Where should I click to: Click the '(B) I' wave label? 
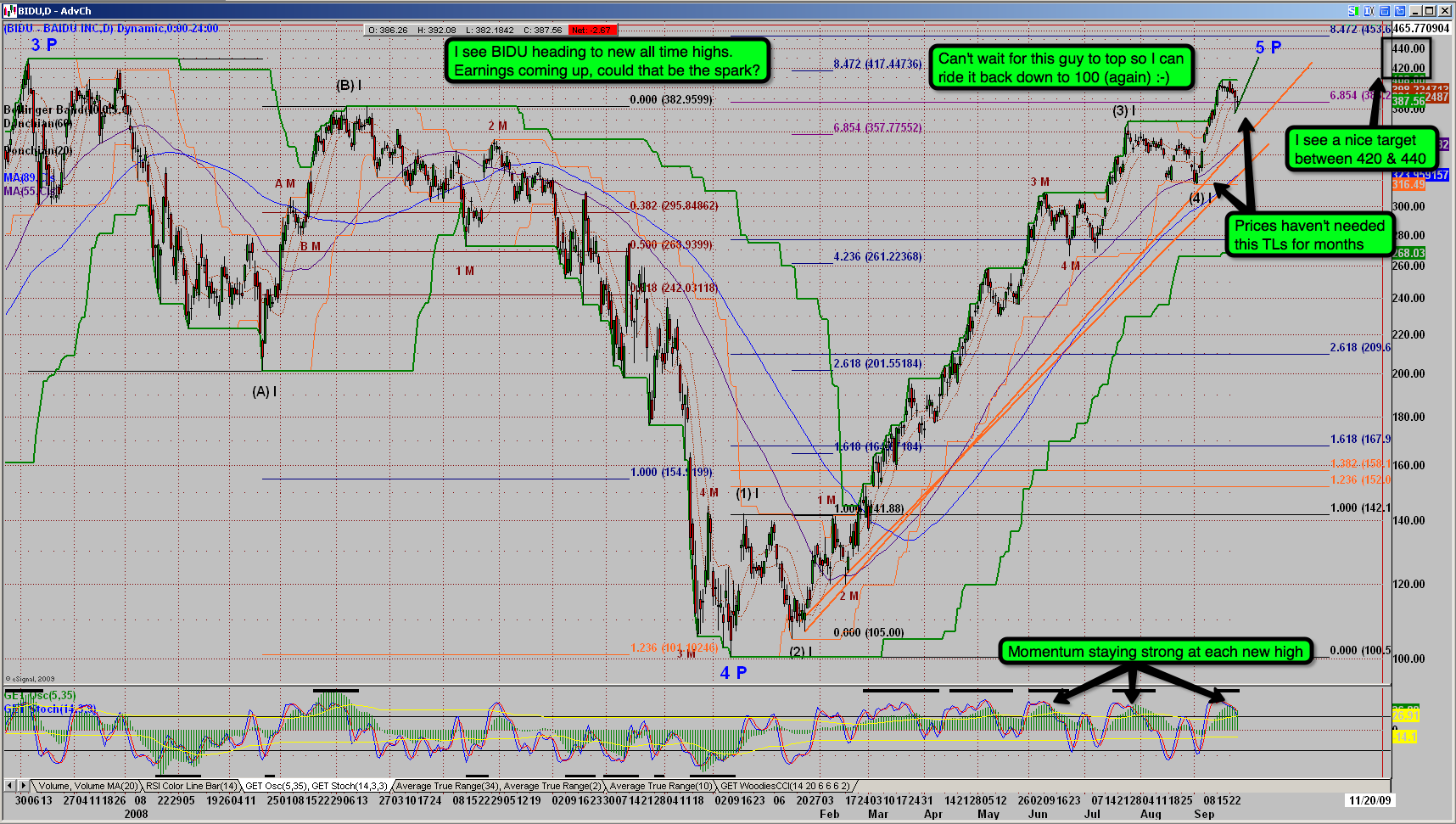(x=349, y=85)
